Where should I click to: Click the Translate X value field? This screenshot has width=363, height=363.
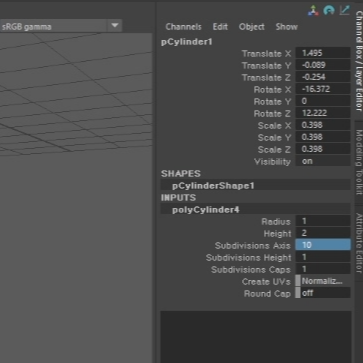click(323, 53)
